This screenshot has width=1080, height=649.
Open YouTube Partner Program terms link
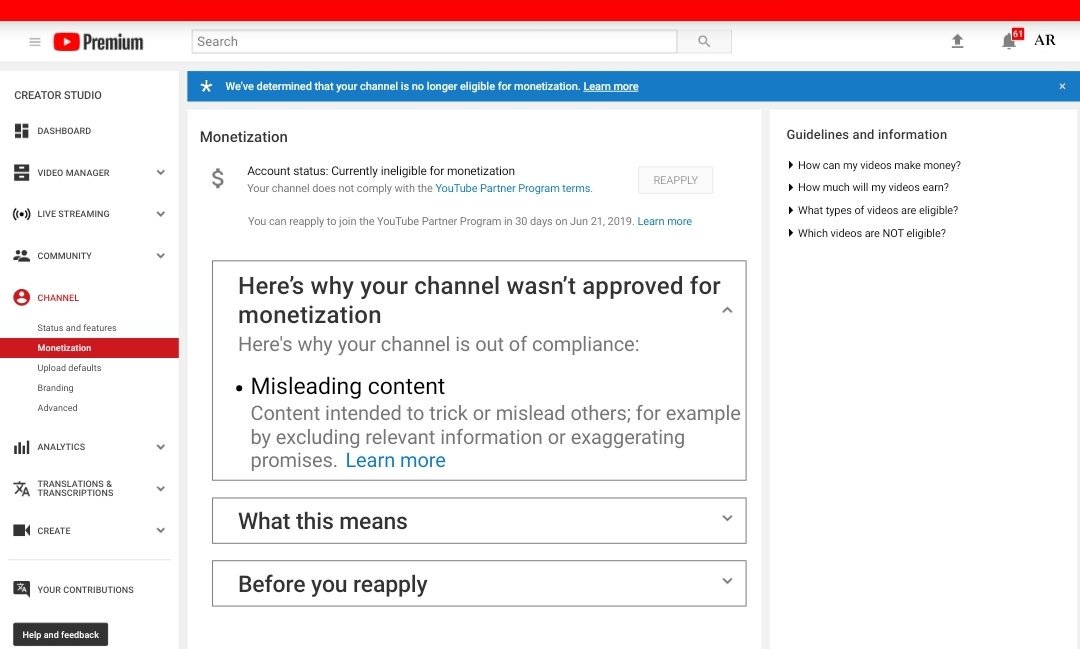point(512,188)
